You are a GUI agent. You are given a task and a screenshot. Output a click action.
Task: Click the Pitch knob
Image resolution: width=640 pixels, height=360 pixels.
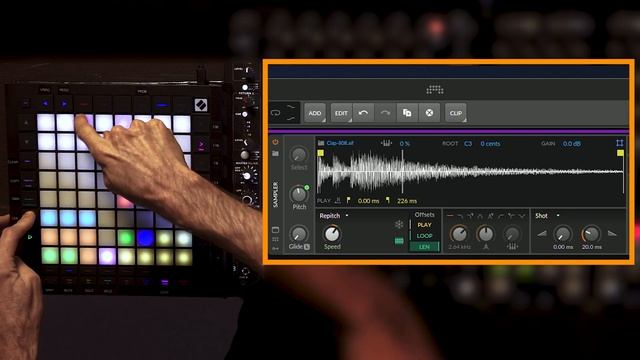coord(299,194)
